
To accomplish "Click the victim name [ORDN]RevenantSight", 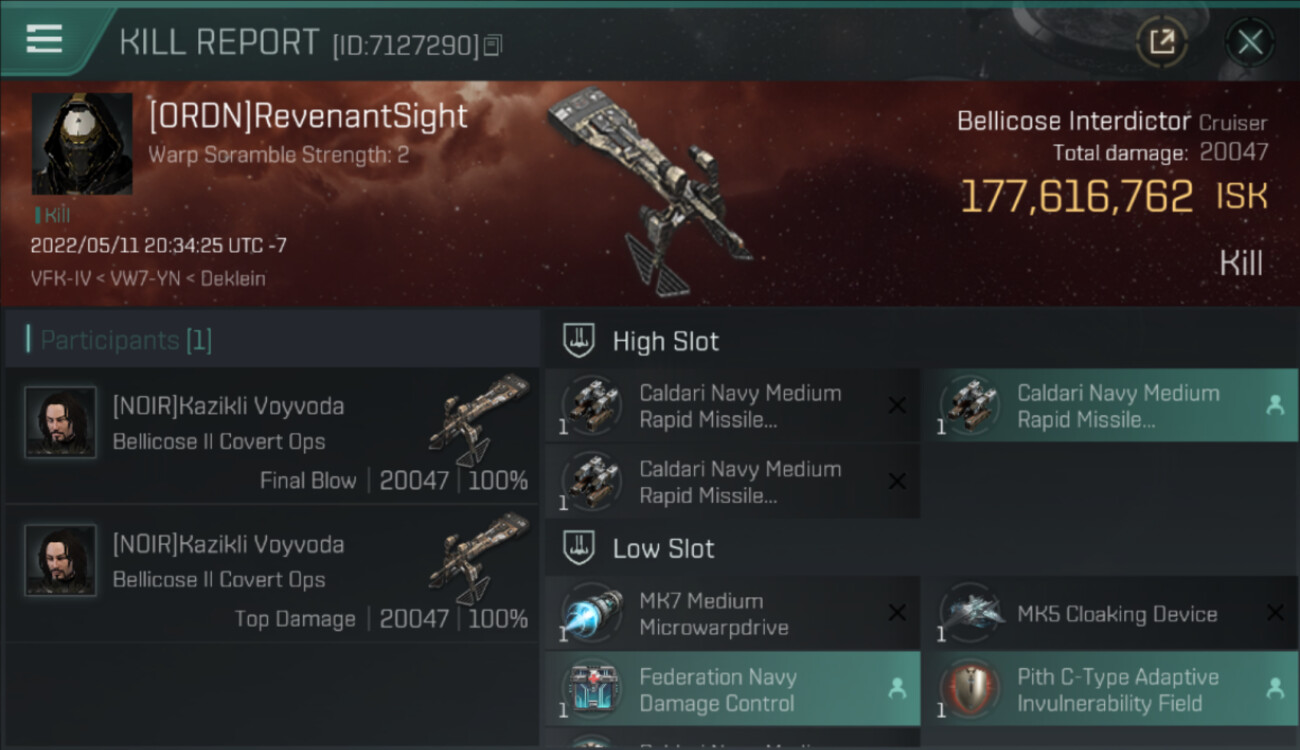I will [308, 116].
